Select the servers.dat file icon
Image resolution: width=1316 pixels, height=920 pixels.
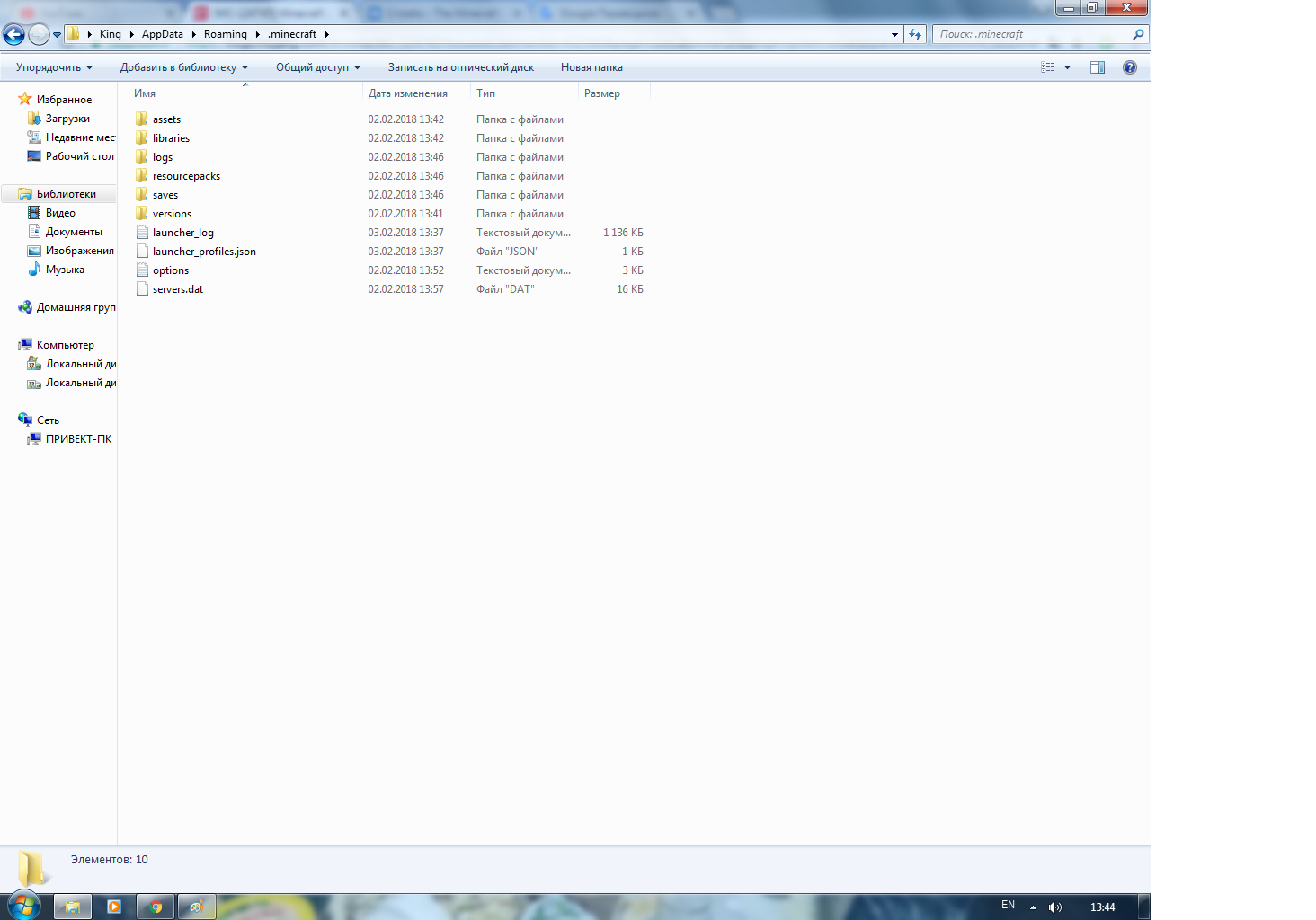tap(142, 288)
